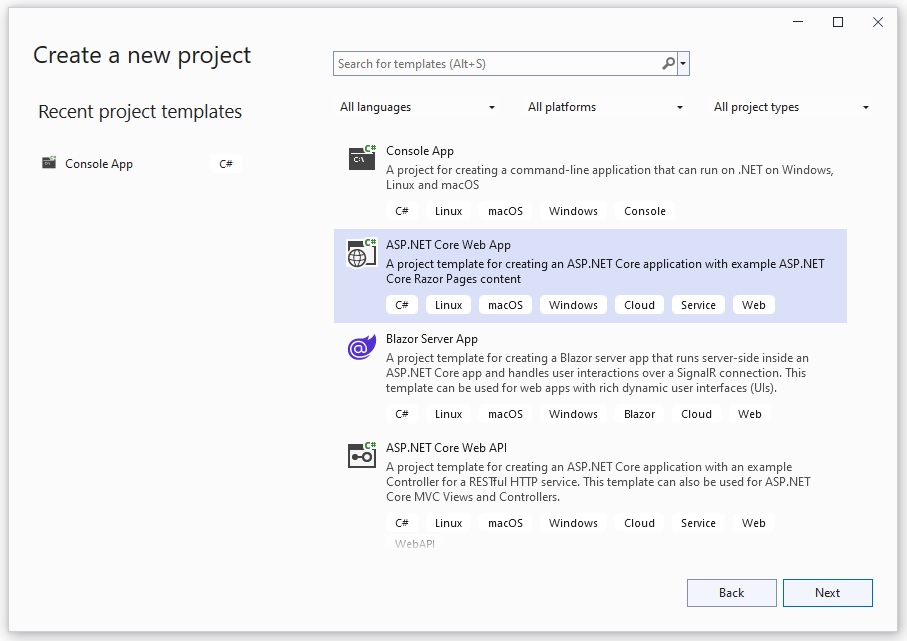Click the recent Console App icon
Screen dimensions: 907x641
[x=49, y=164]
